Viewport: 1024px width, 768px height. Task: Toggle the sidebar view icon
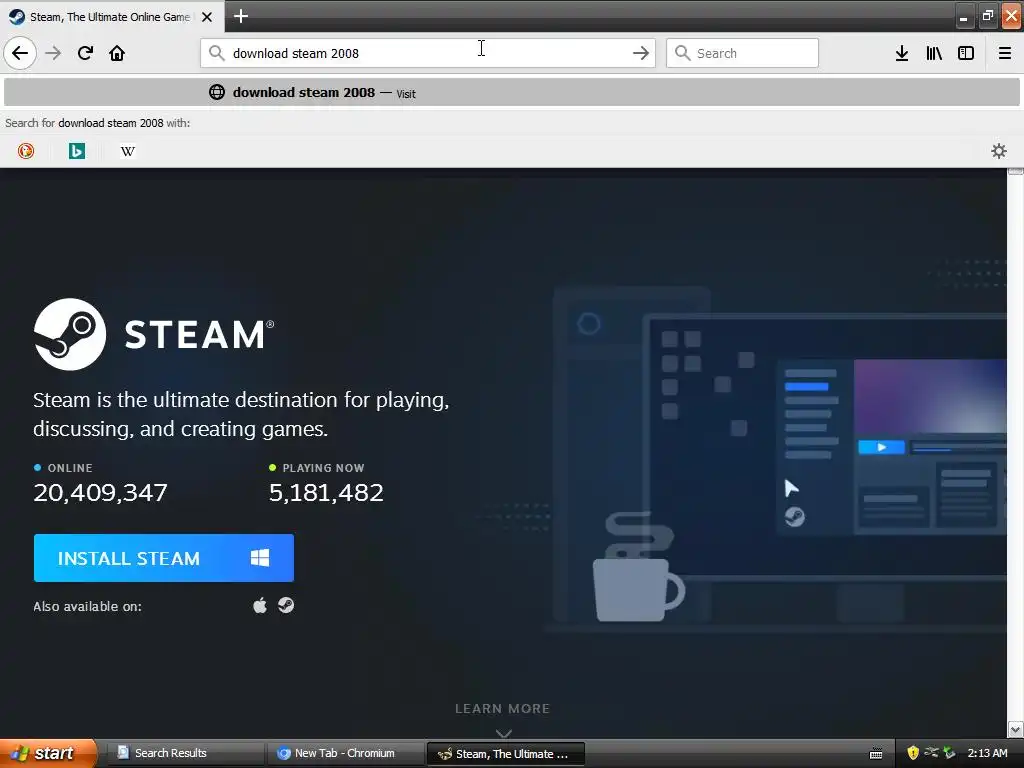(x=966, y=53)
